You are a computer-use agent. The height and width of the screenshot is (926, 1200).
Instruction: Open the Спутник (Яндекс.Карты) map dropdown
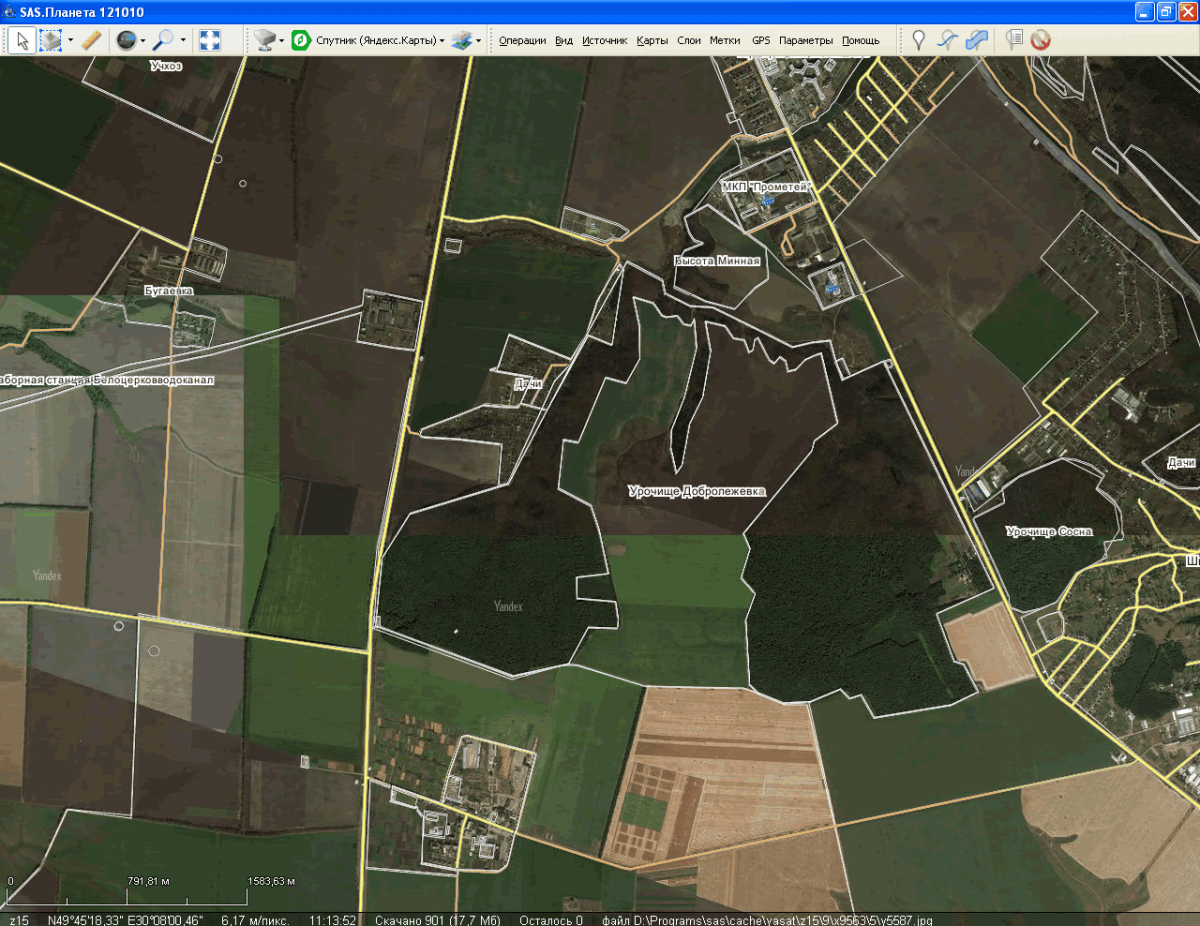(x=379, y=41)
